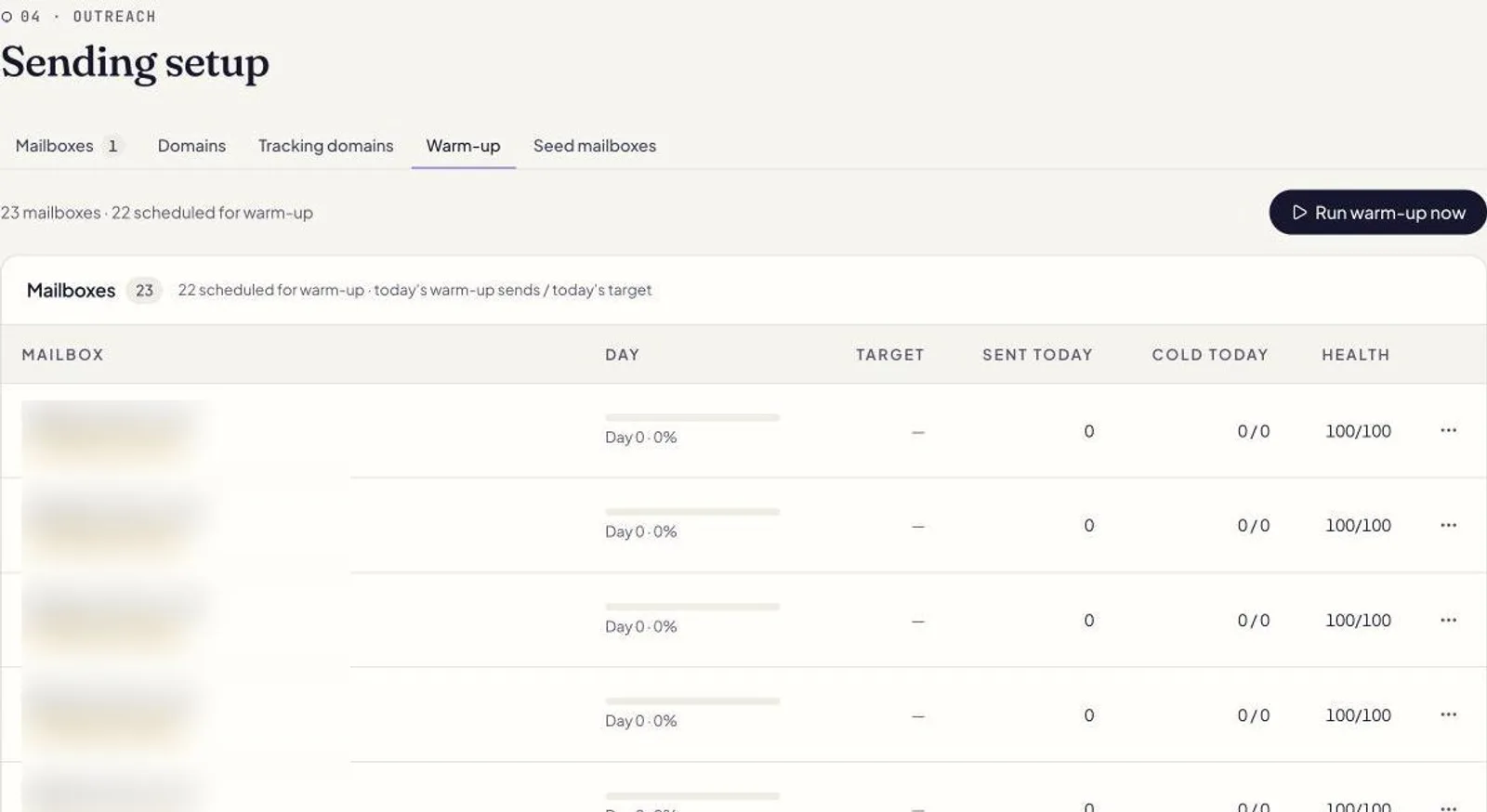Click the "today's warm-up sends / today's target" caption

[x=513, y=290]
